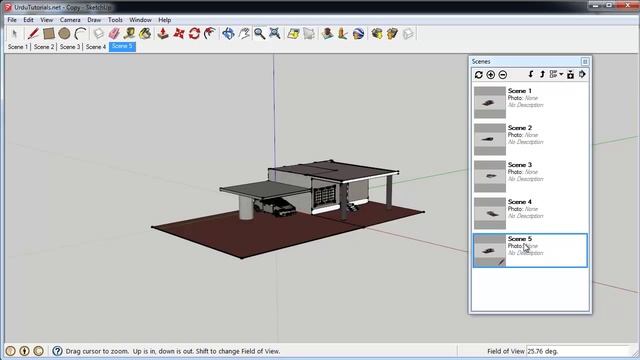Select the Tape Measure tool
This screenshot has width=640, height=360.
129,34
